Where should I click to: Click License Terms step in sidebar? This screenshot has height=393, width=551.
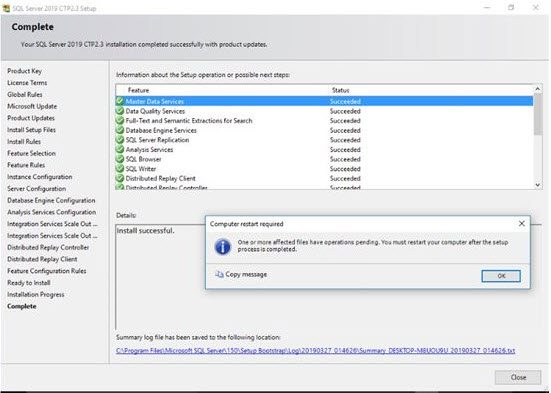(27, 83)
